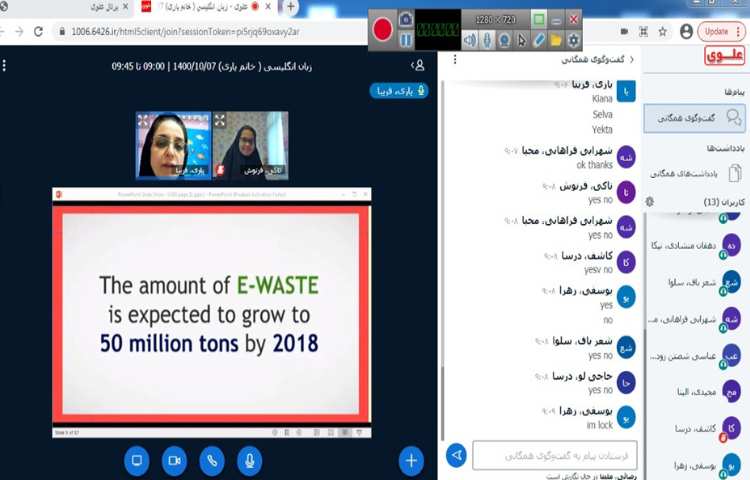Select user دهقان مشادی، نیکا

click(x=696, y=246)
